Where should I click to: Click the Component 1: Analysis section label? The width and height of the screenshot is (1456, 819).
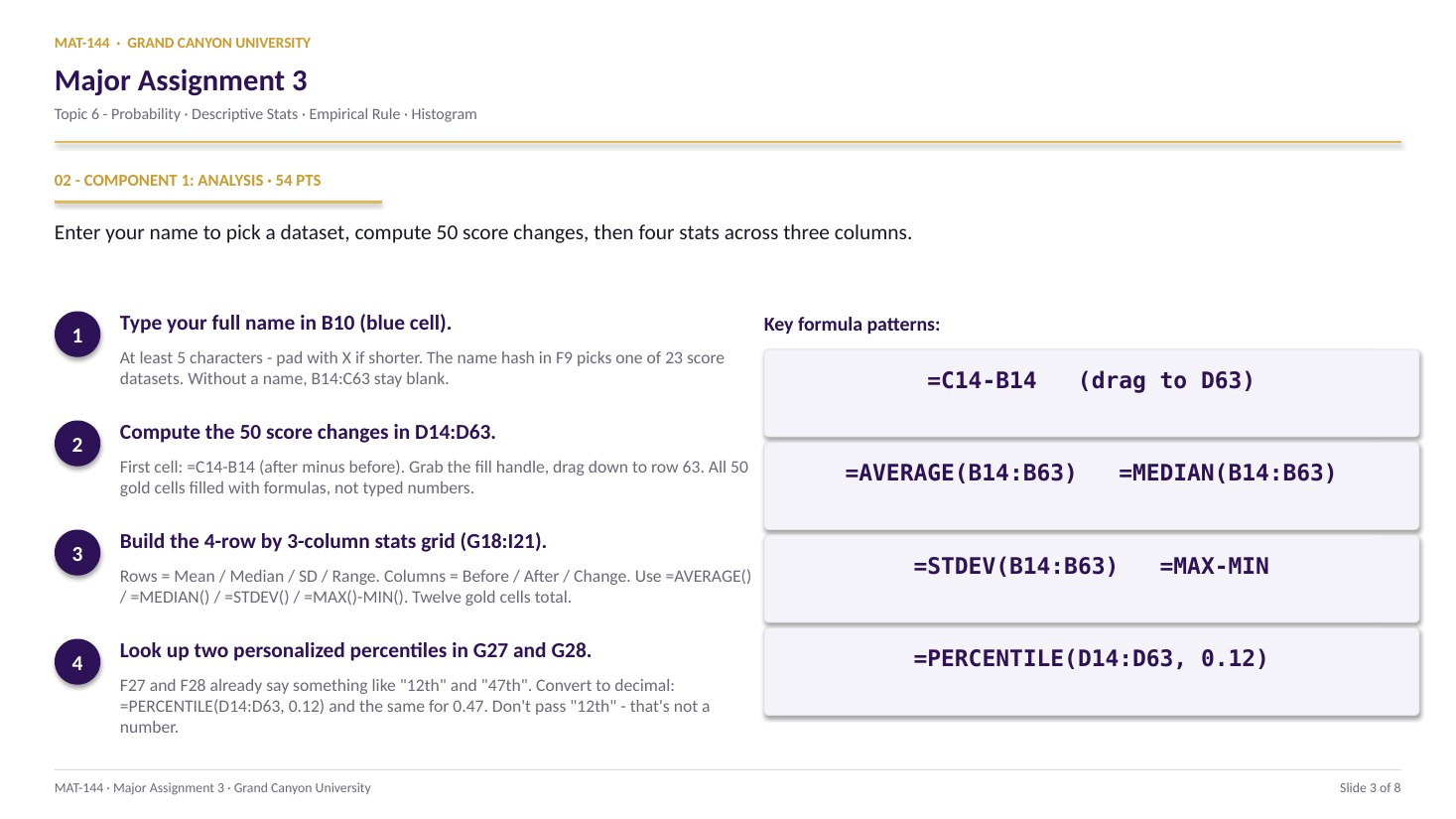[x=188, y=181]
